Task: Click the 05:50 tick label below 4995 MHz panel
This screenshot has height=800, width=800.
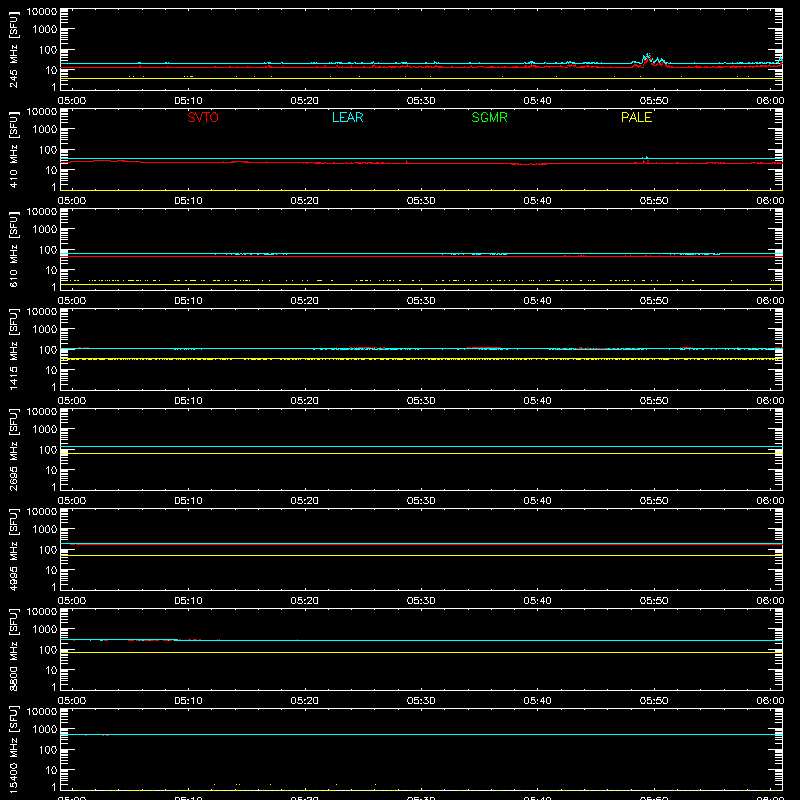Action: point(654,601)
